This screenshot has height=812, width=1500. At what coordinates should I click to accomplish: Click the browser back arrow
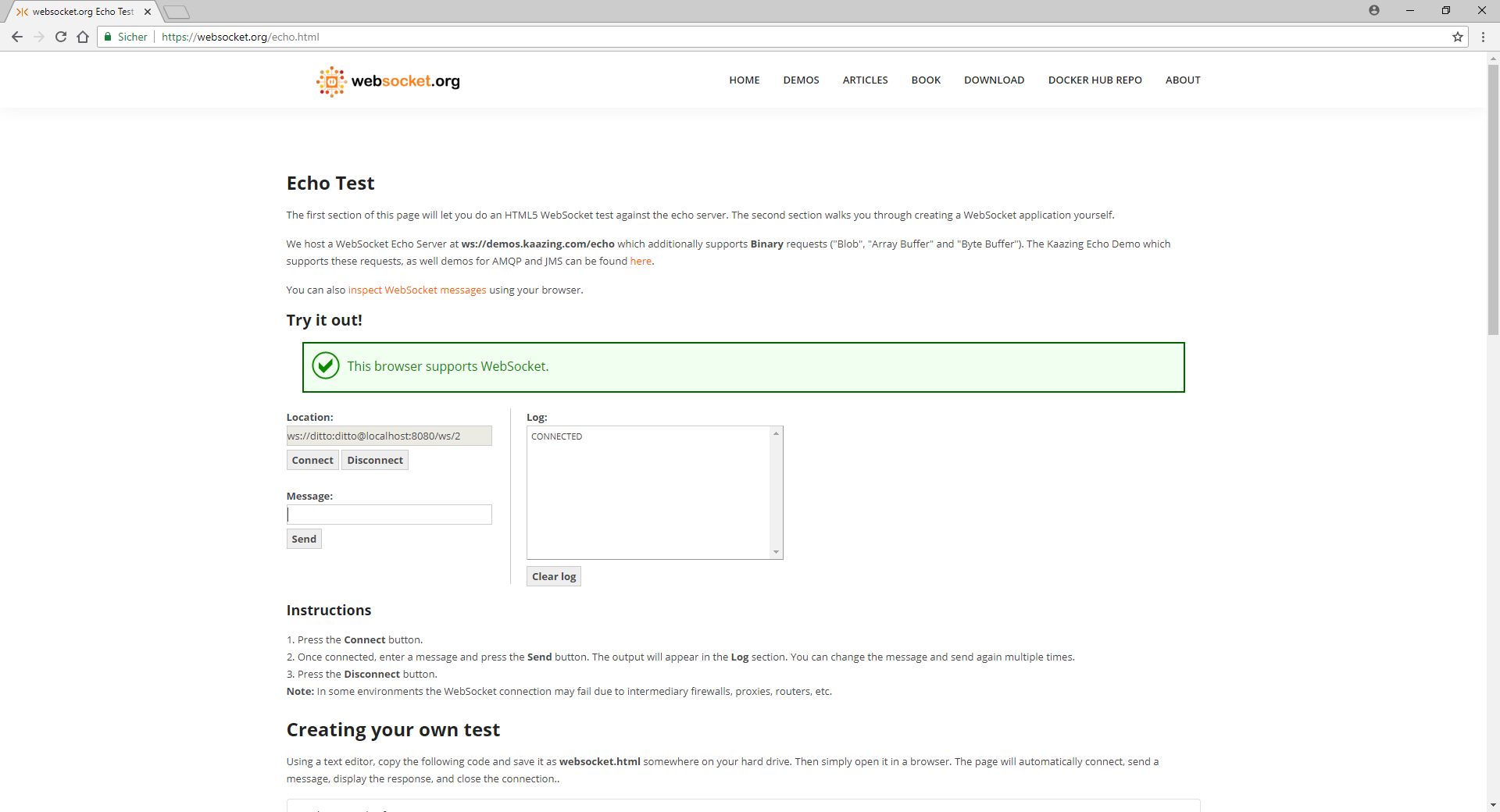(x=17, y=37)
